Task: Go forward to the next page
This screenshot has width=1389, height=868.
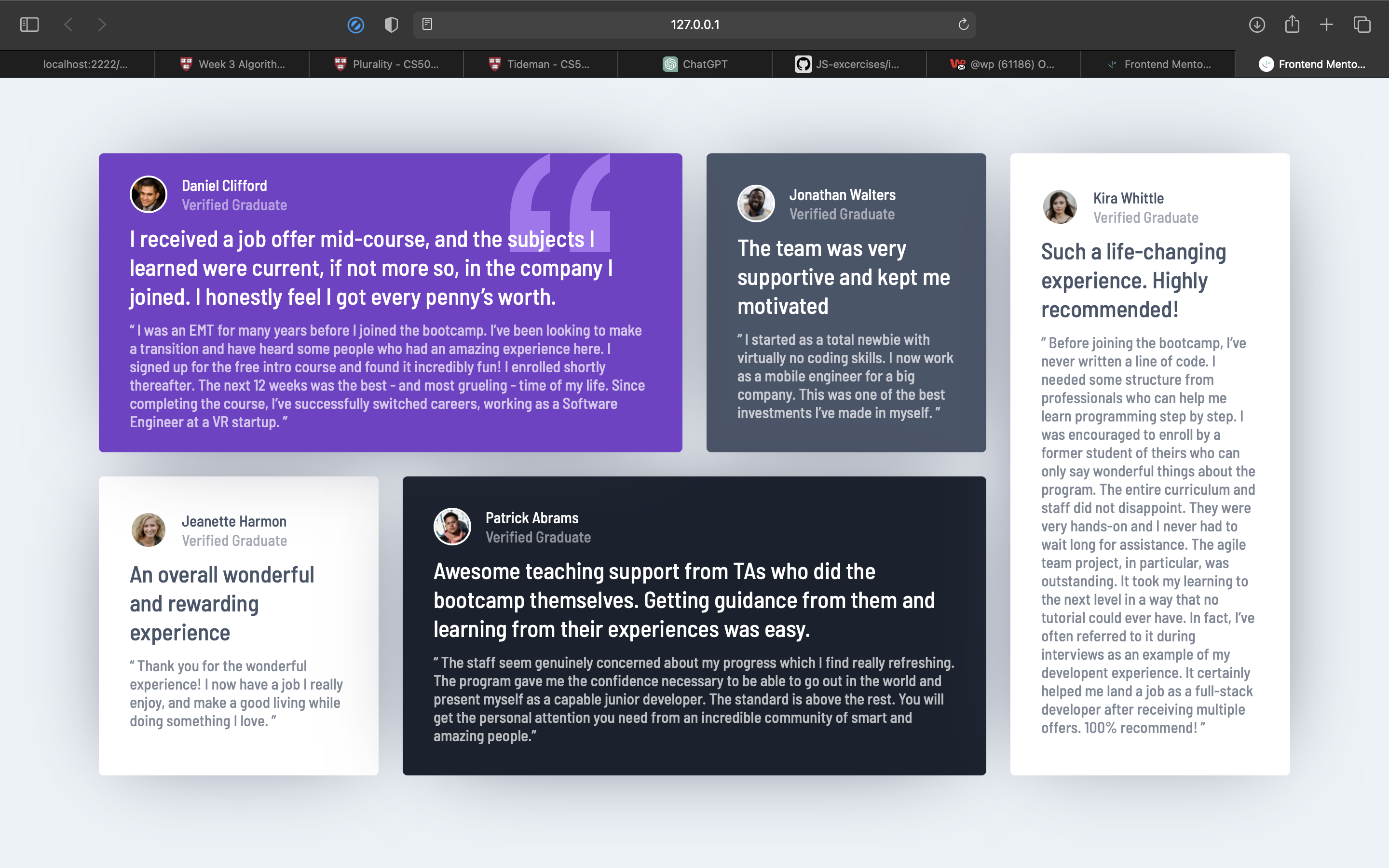Action: pos(102,25)
